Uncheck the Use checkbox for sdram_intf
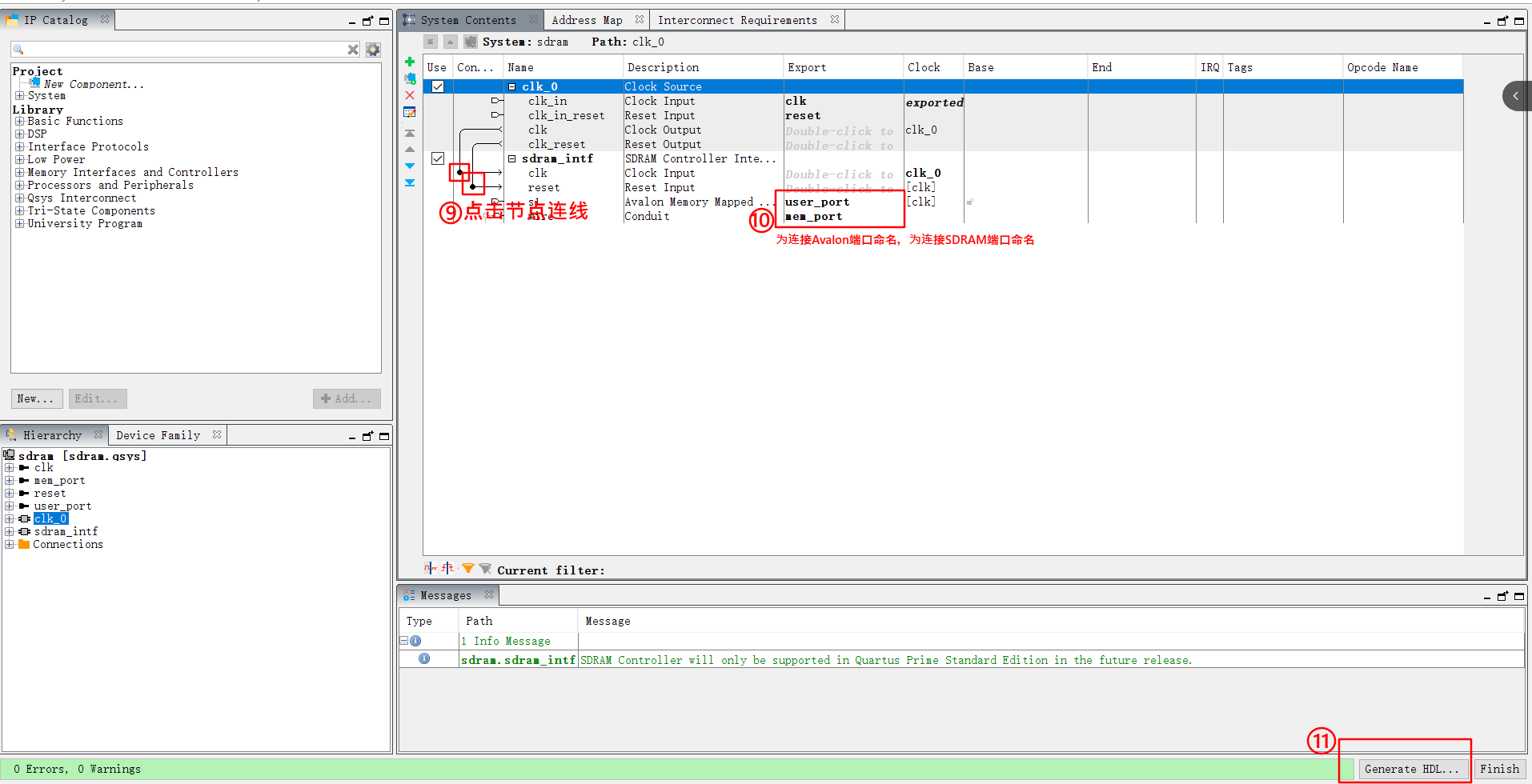This screenshot has width=1532, height=784. click(438, 158)
